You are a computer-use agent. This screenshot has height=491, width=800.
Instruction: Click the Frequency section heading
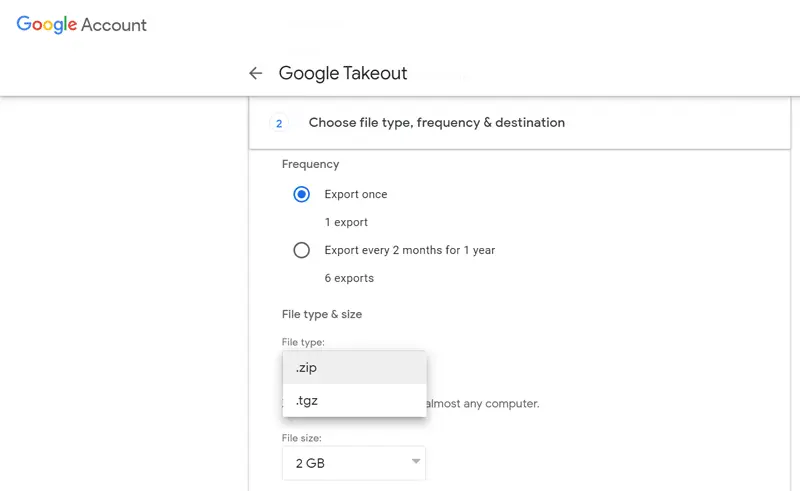pyautogui.click(x=310, y=164)
